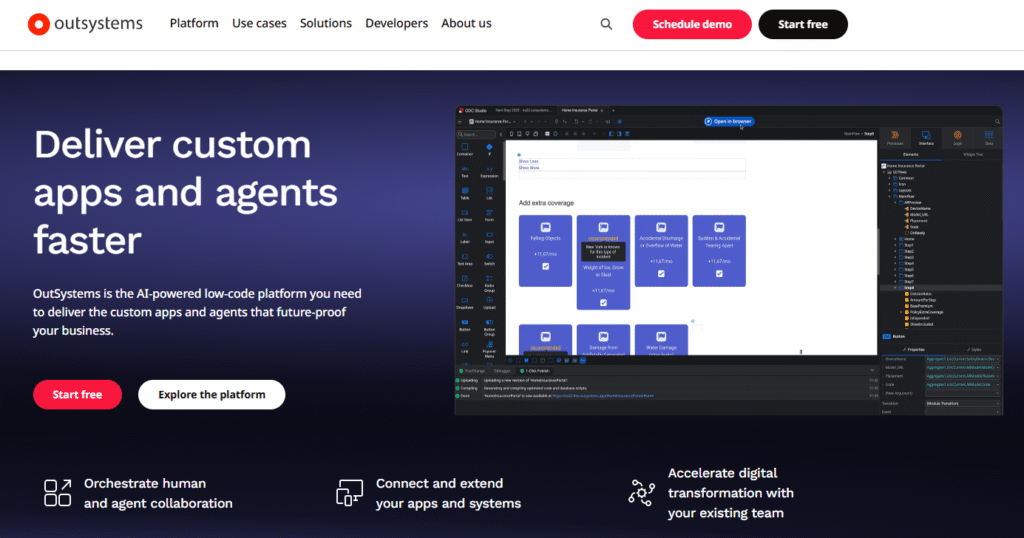
Task: Collapse the bottom publish panel chevron
Action: [x=872, y=370]
